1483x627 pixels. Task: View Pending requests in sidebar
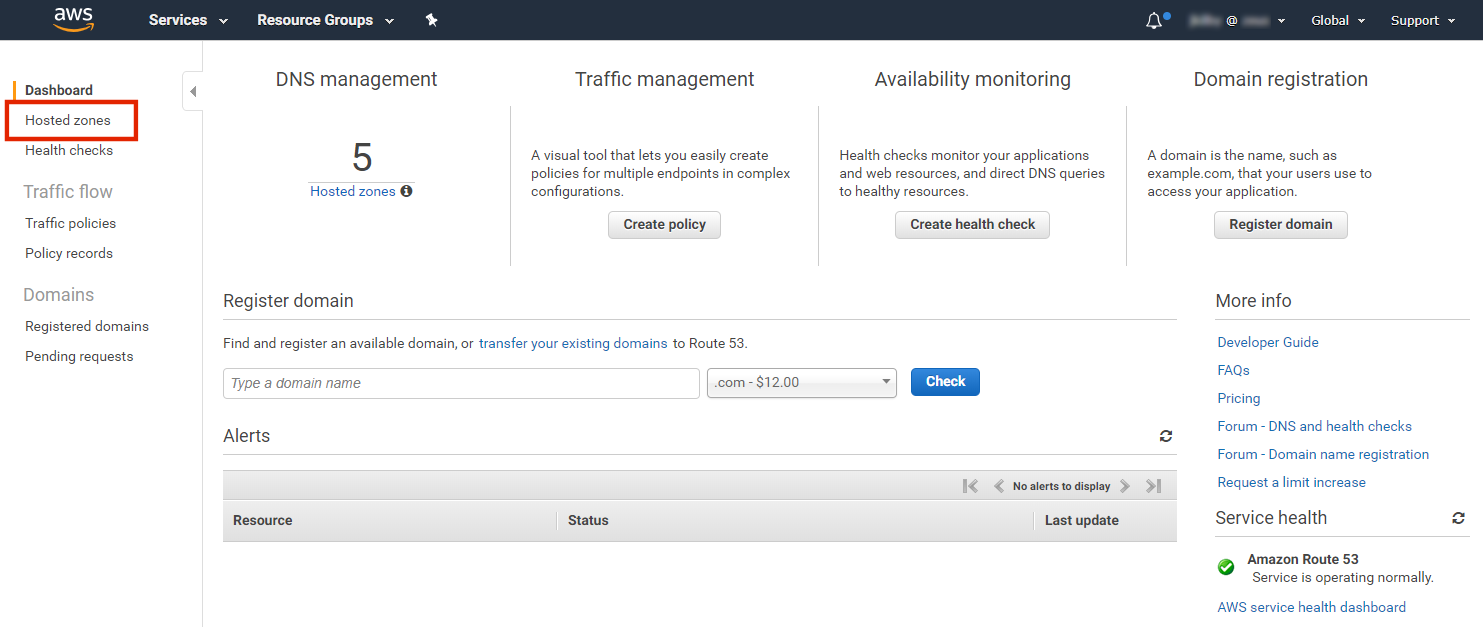pyautogui.click(x=79, y=356)
